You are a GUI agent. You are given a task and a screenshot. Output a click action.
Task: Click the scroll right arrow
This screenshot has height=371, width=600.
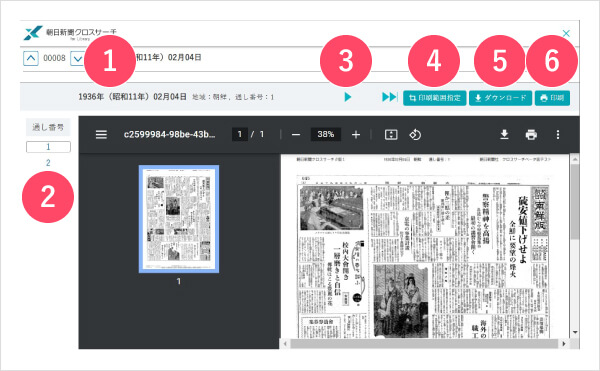pyautogui.click(x=564, y=343)
